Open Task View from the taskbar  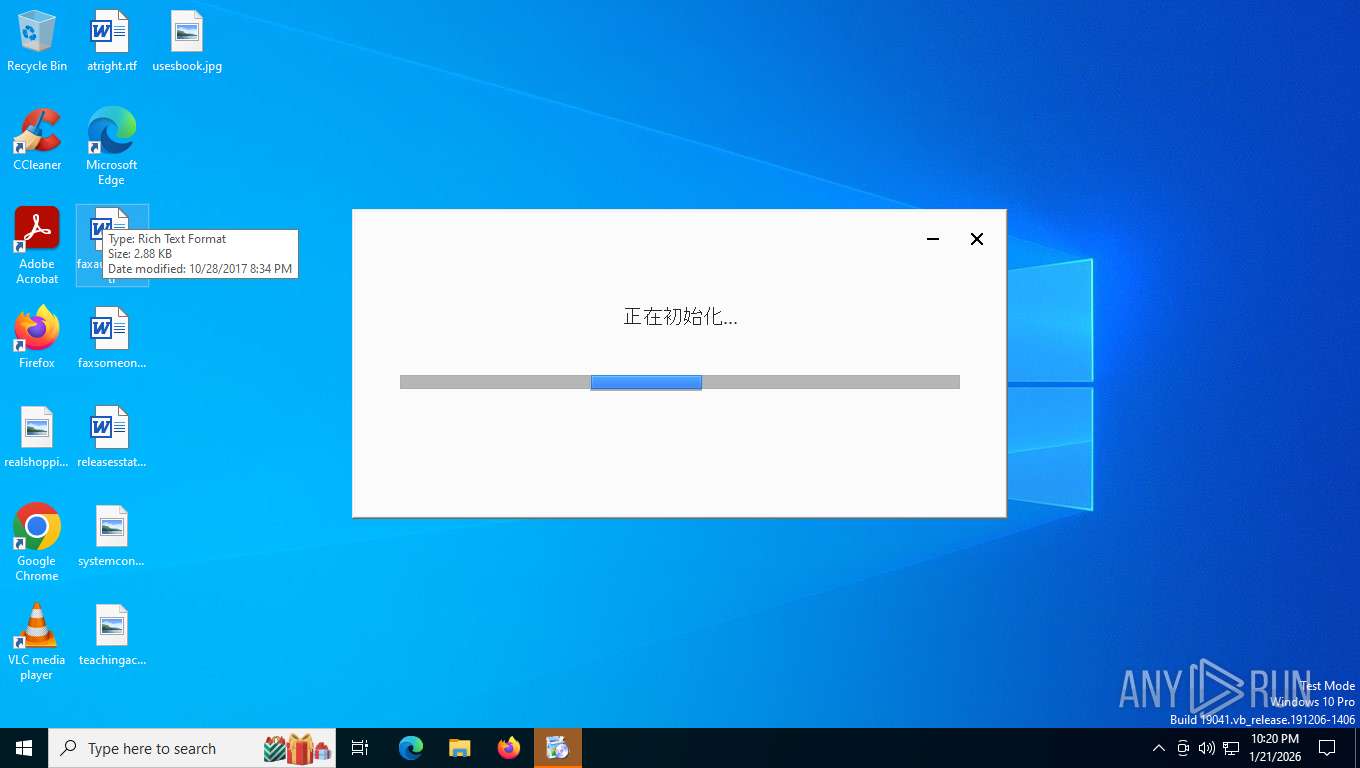[360, 748]
